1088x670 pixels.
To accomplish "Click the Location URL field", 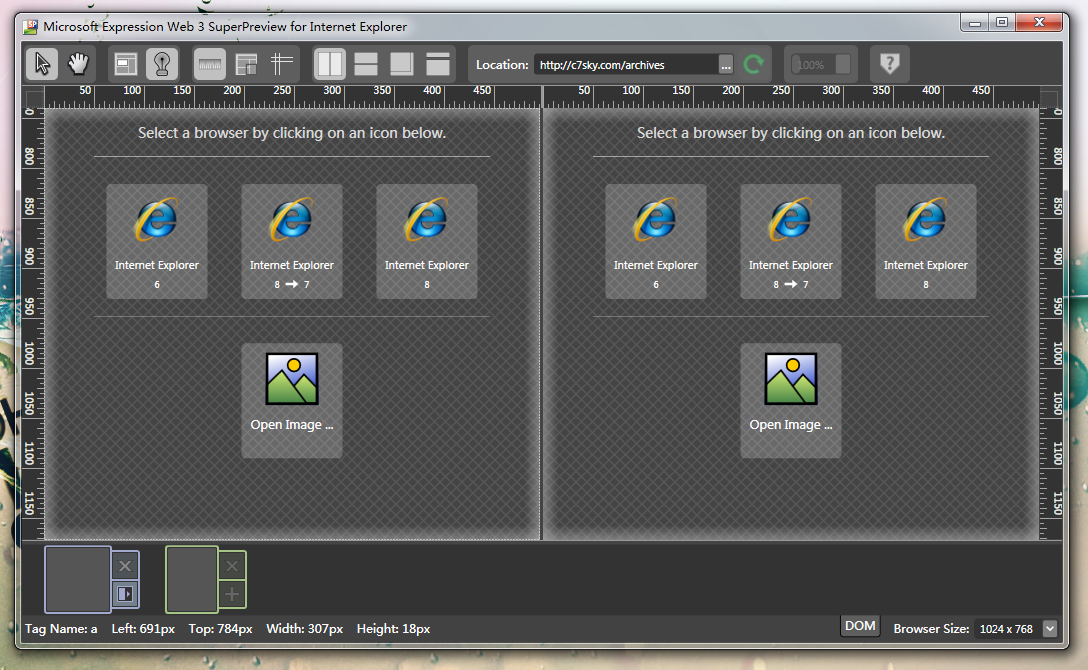I will tap(626, 65).
